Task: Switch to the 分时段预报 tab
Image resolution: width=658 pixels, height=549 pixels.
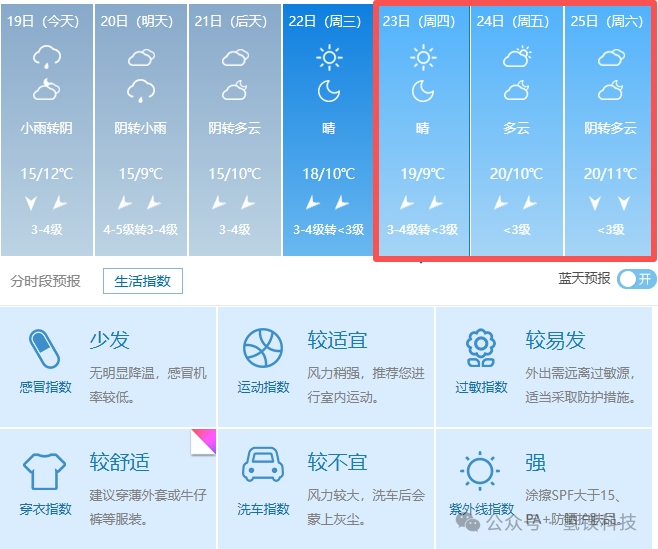Action: (x=46, y=281)
